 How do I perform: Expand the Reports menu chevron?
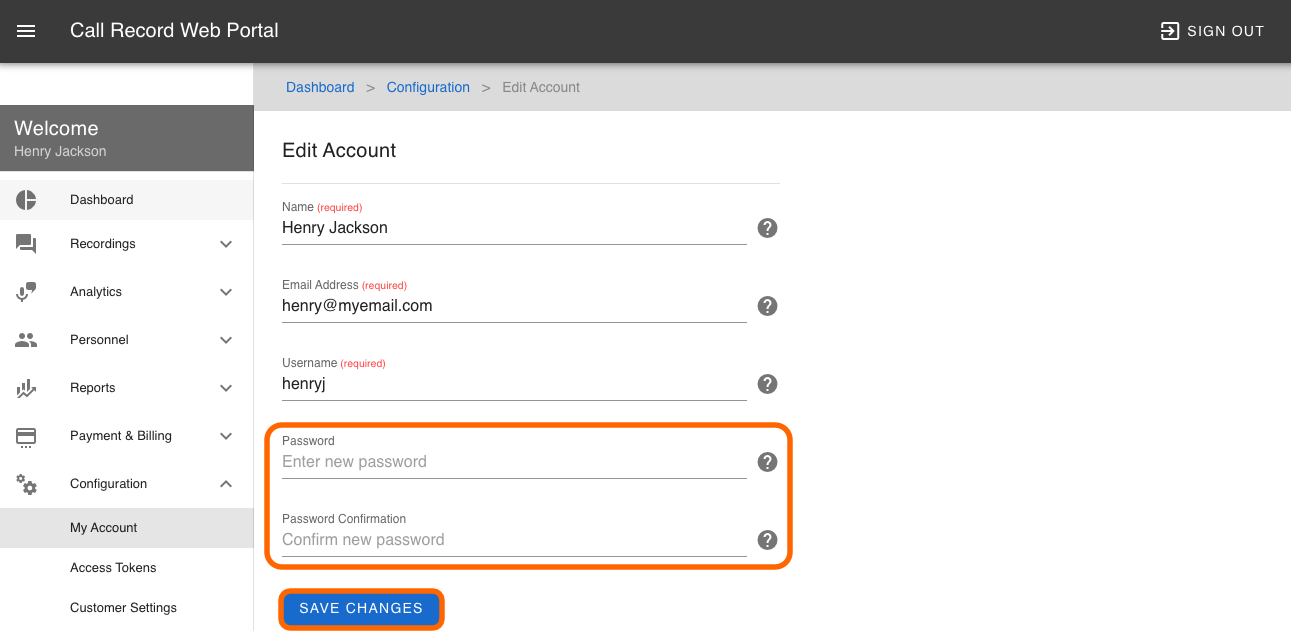point(226,388)
